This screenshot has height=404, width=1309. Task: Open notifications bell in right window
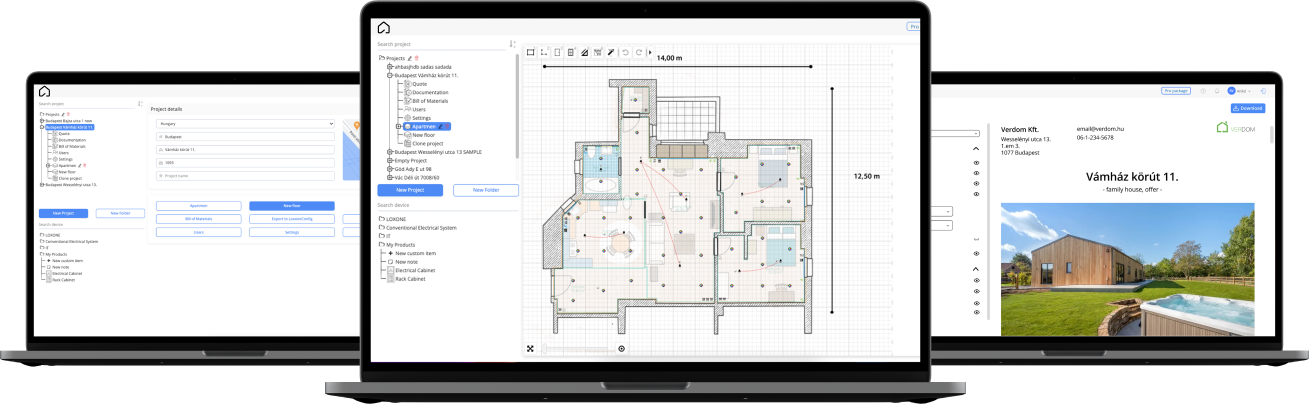pos(1217,90)
